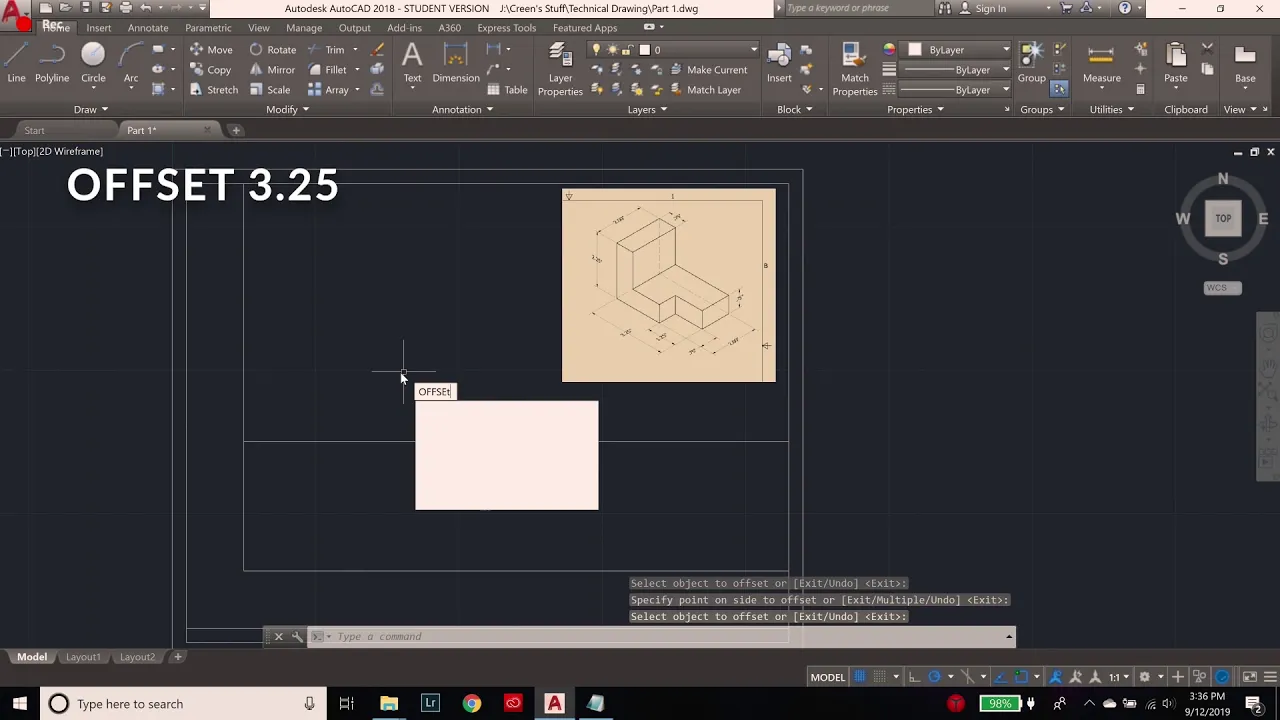Select the Text annotation tool
The height and width of the screenshot is (720, 1280).
412,63
